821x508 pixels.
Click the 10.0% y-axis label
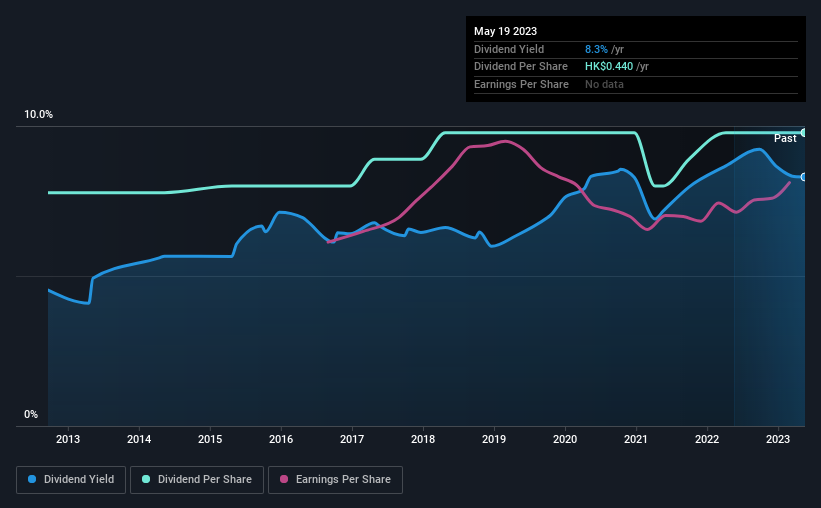tap(38, 115)
